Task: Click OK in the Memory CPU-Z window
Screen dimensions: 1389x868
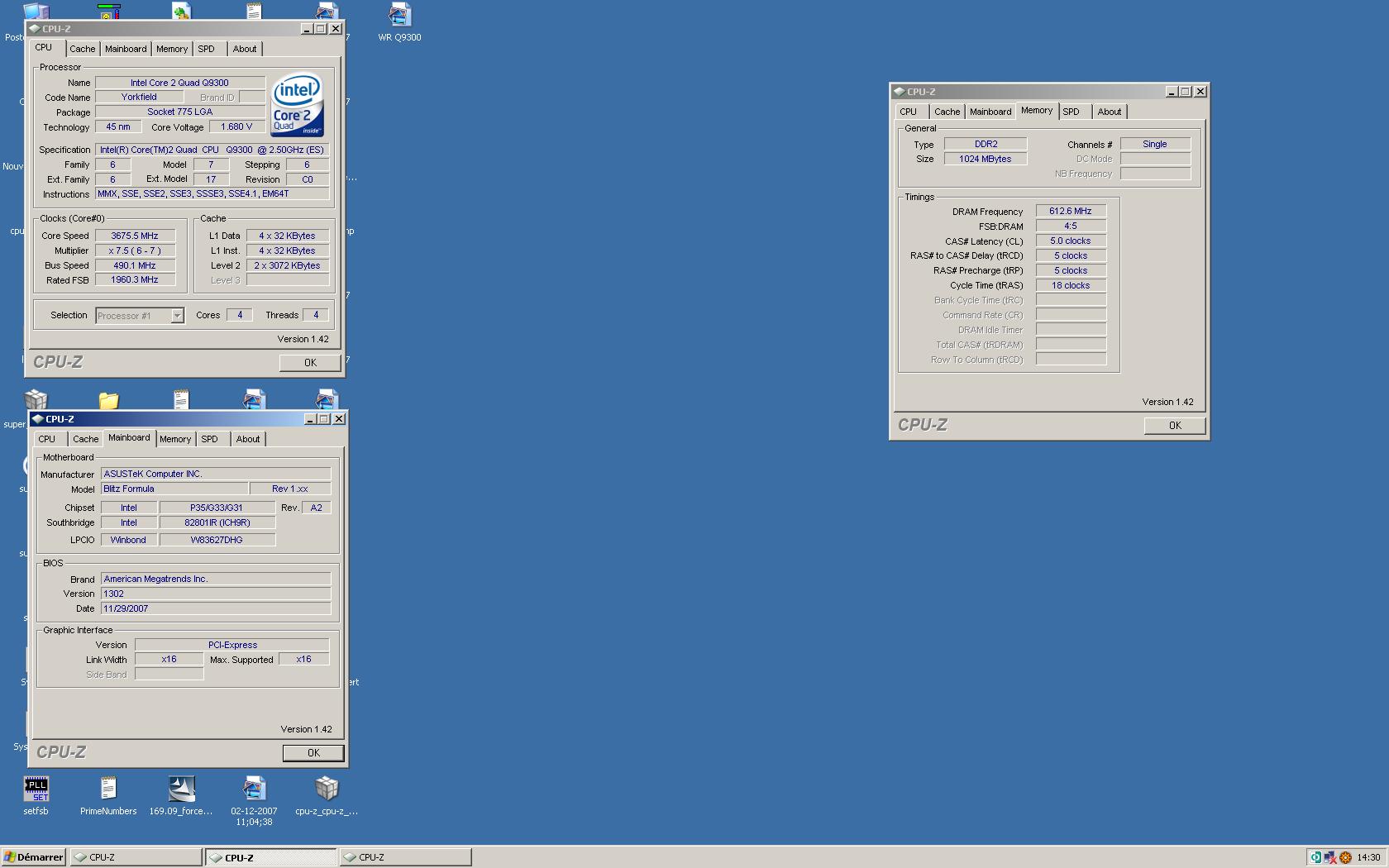Action: (1175, 426)
